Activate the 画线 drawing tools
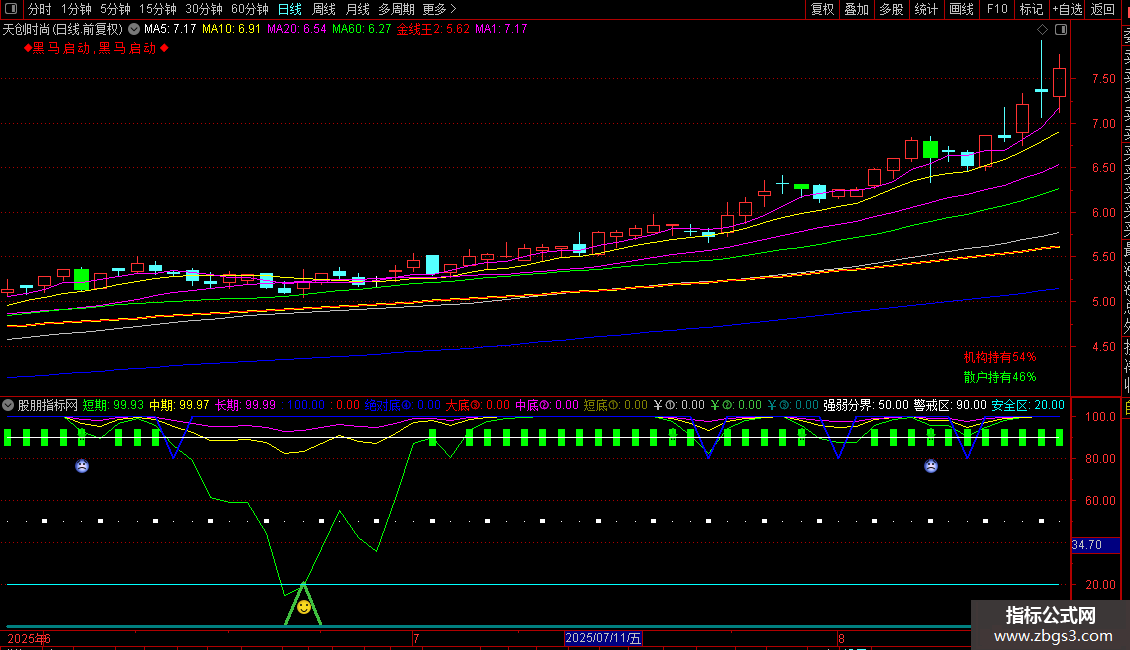The image size is (1130, 650). tap(961, 9)
